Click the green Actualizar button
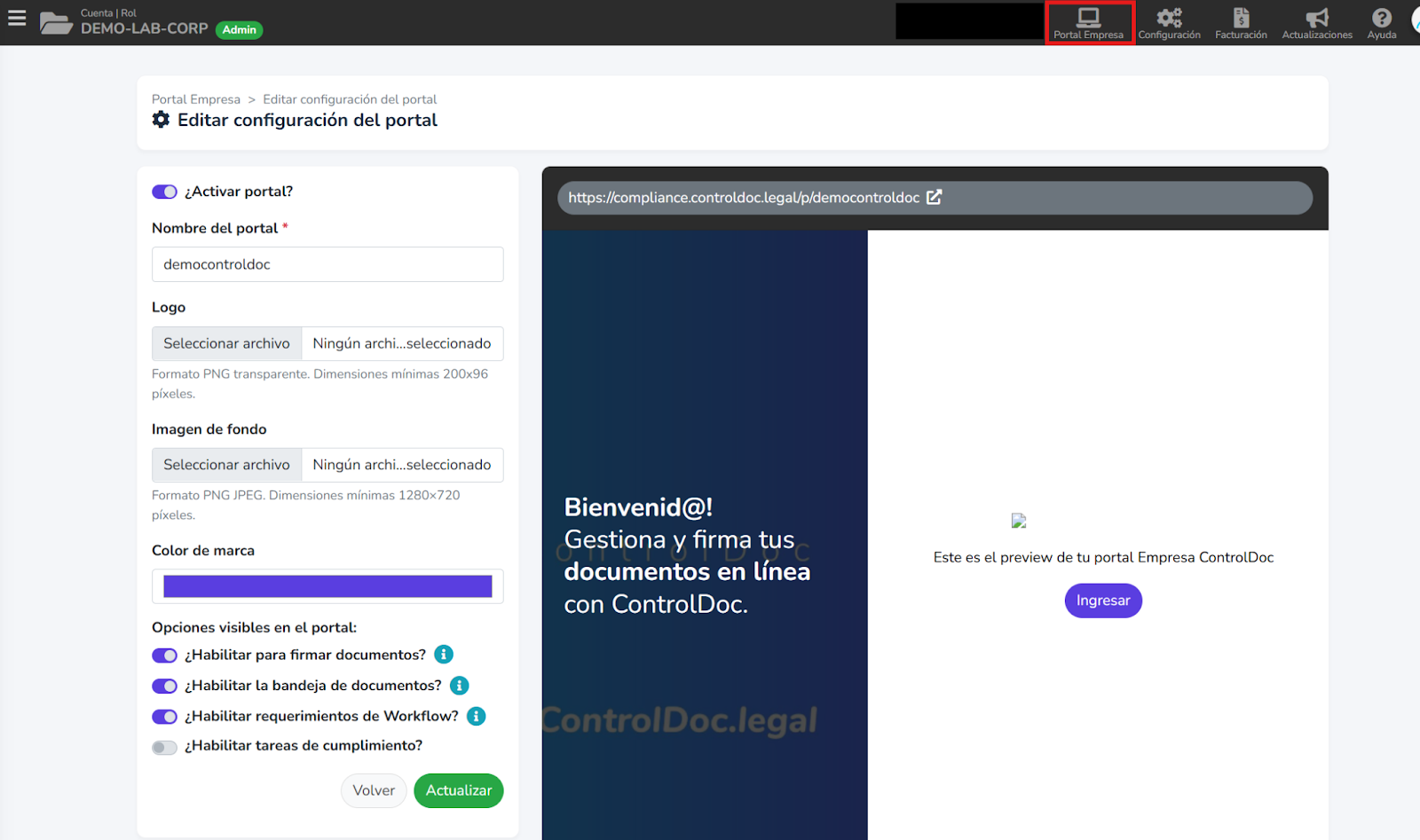This screenshot has height=840, width=1420. (459, 790)
